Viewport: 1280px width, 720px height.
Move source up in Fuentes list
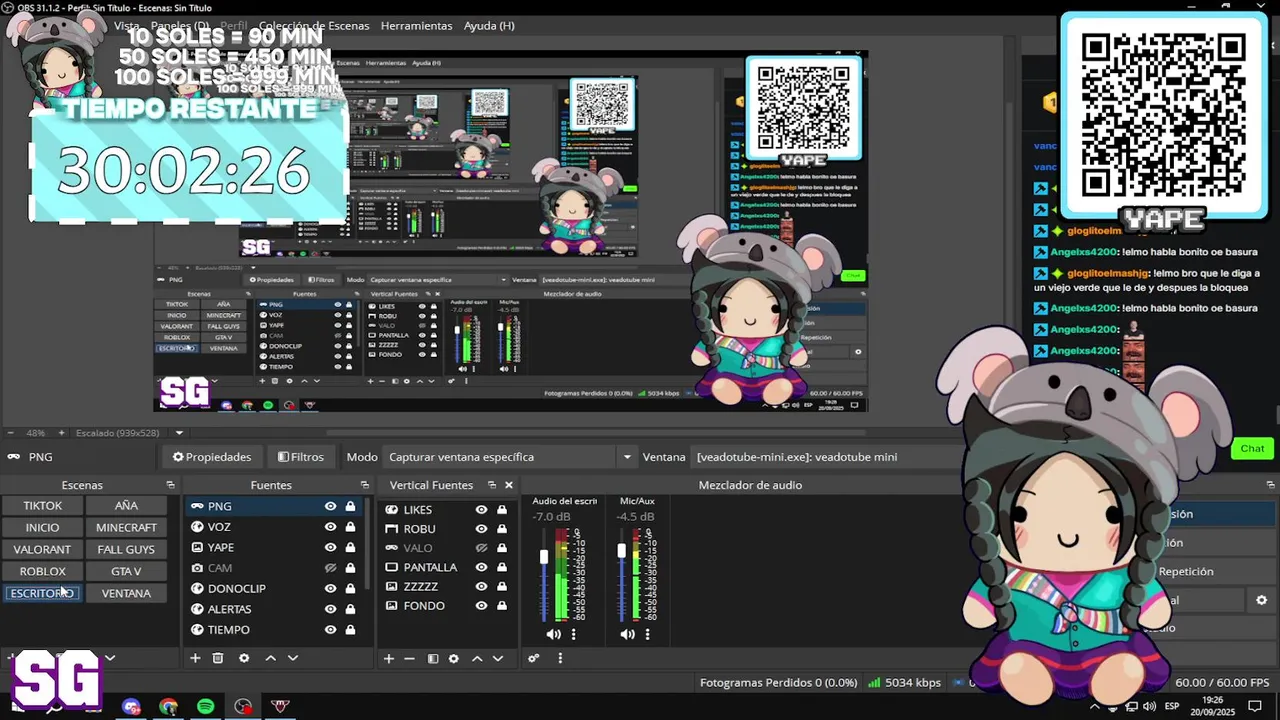pyautogui.click(x=270, y=658)
